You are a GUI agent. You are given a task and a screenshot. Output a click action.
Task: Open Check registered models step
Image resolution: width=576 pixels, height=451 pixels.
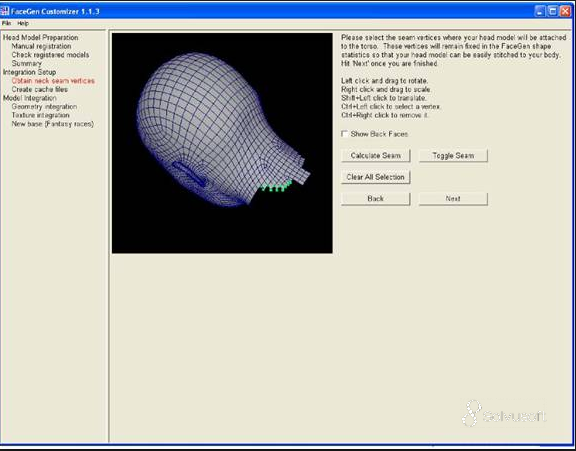50,55
